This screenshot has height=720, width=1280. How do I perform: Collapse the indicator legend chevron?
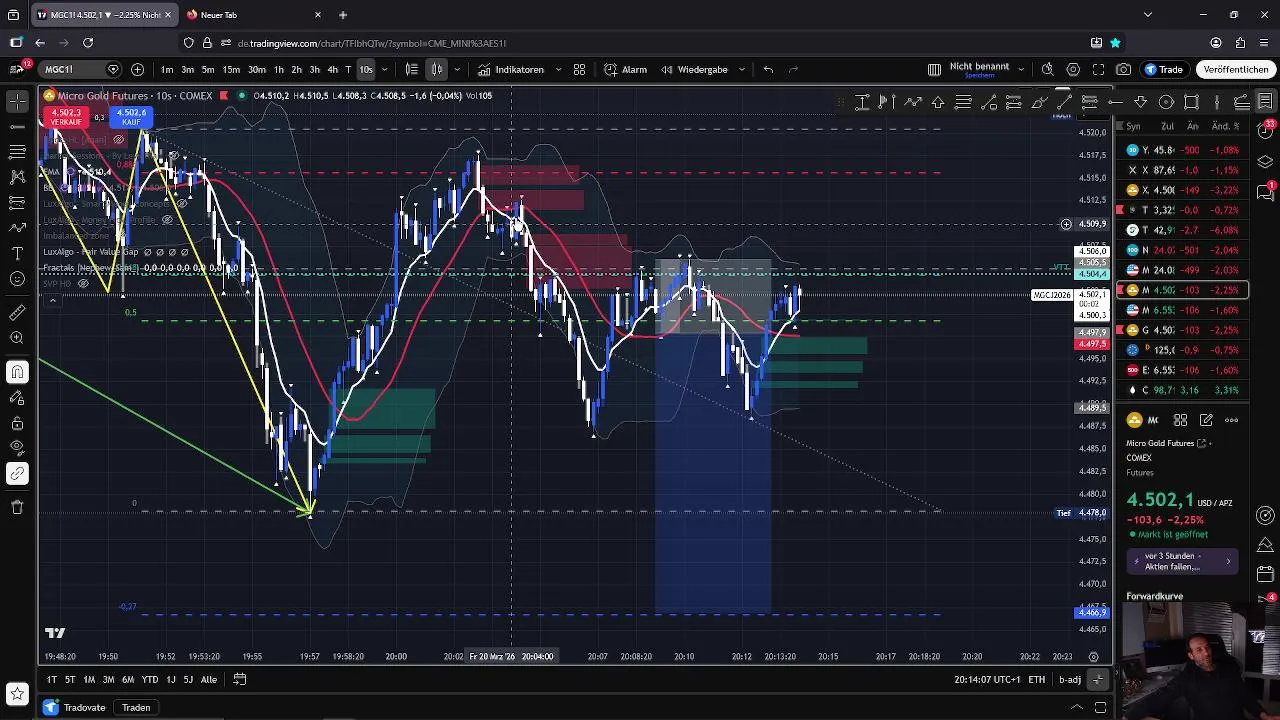[52, 300]
